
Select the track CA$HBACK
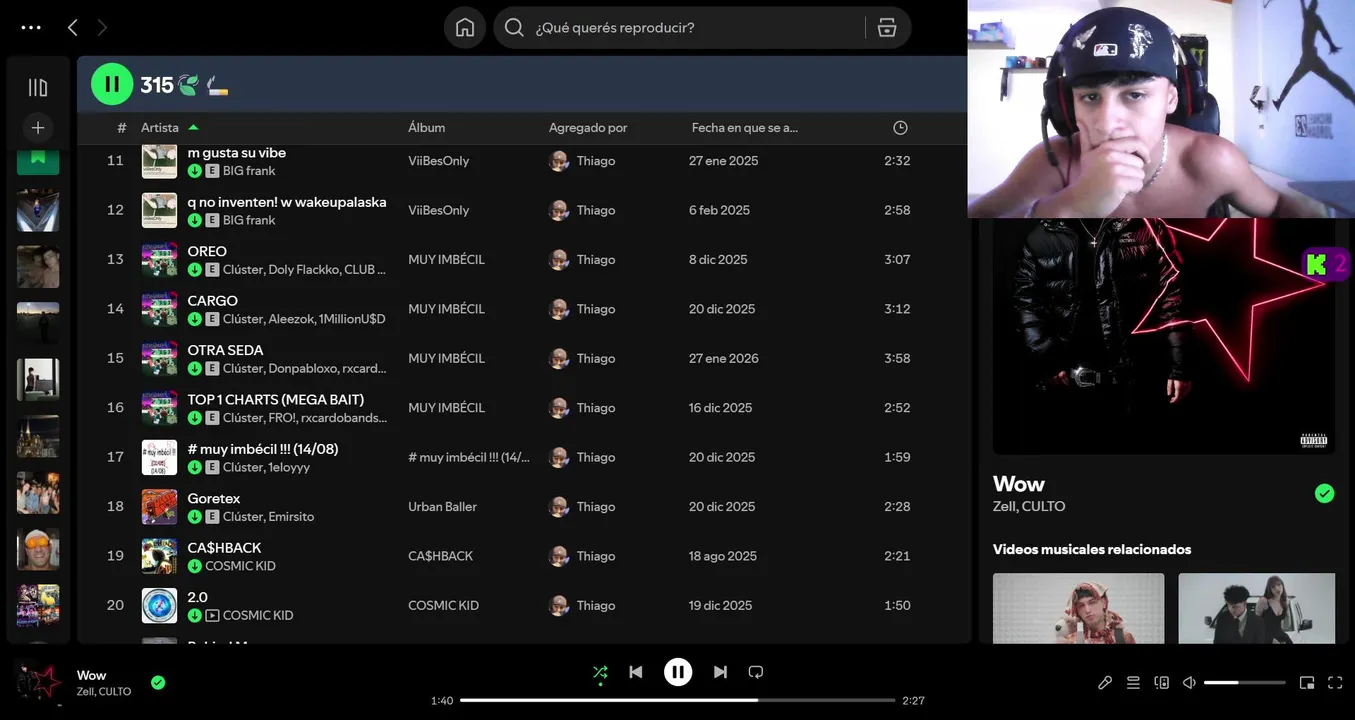pos(224,548)
